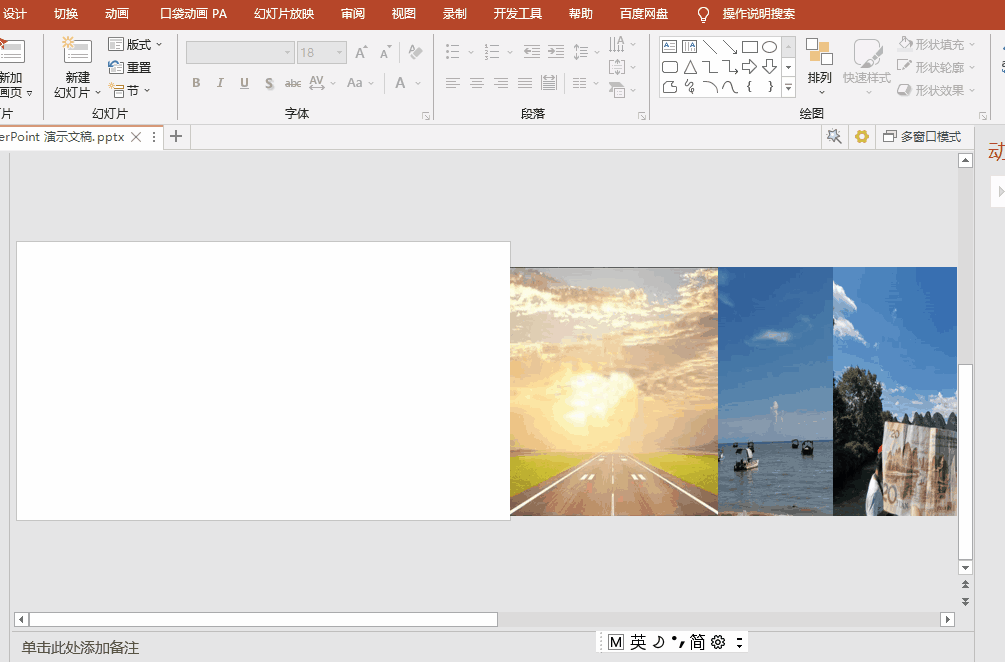1005x662 pixels.
Task: Switch to the Review (审阅) tab
Action: click(353, 14)
